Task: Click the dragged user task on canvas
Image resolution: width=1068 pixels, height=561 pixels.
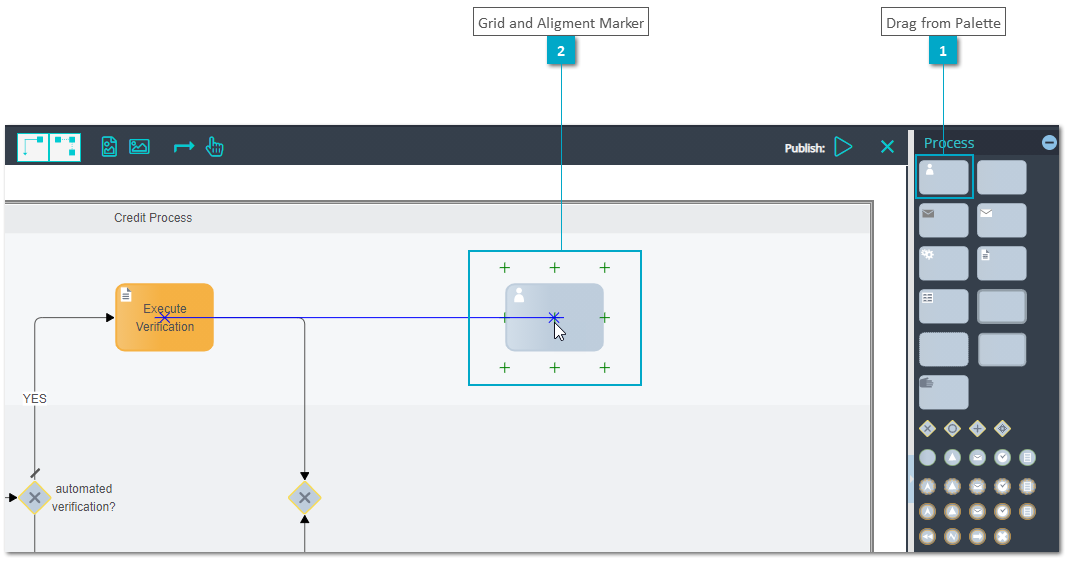Action: click(554, 317)
